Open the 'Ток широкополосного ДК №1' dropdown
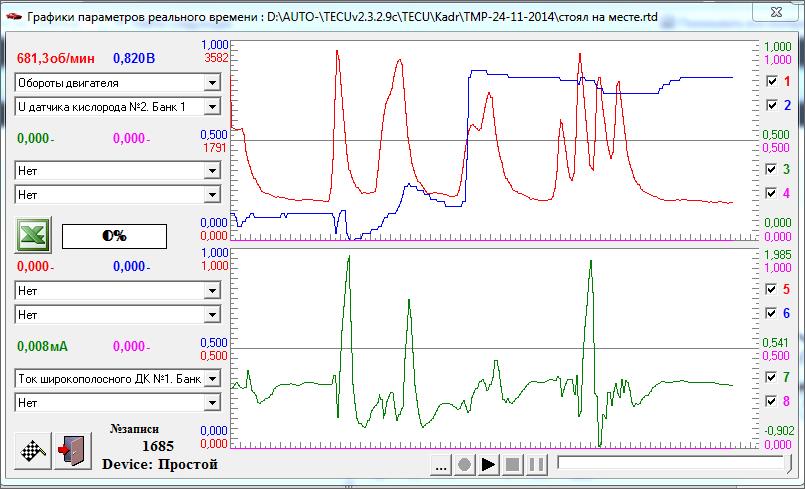The height and width of the screenshot is (489, 805). coord(211,379)
